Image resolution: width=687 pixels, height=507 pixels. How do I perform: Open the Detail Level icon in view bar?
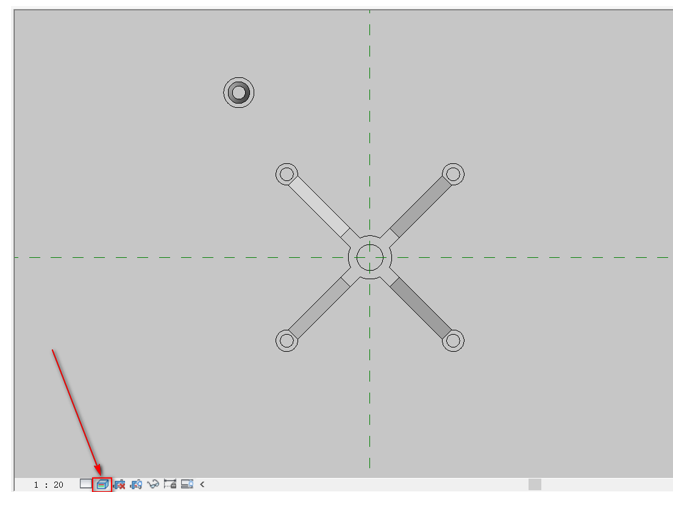[85, 484]
